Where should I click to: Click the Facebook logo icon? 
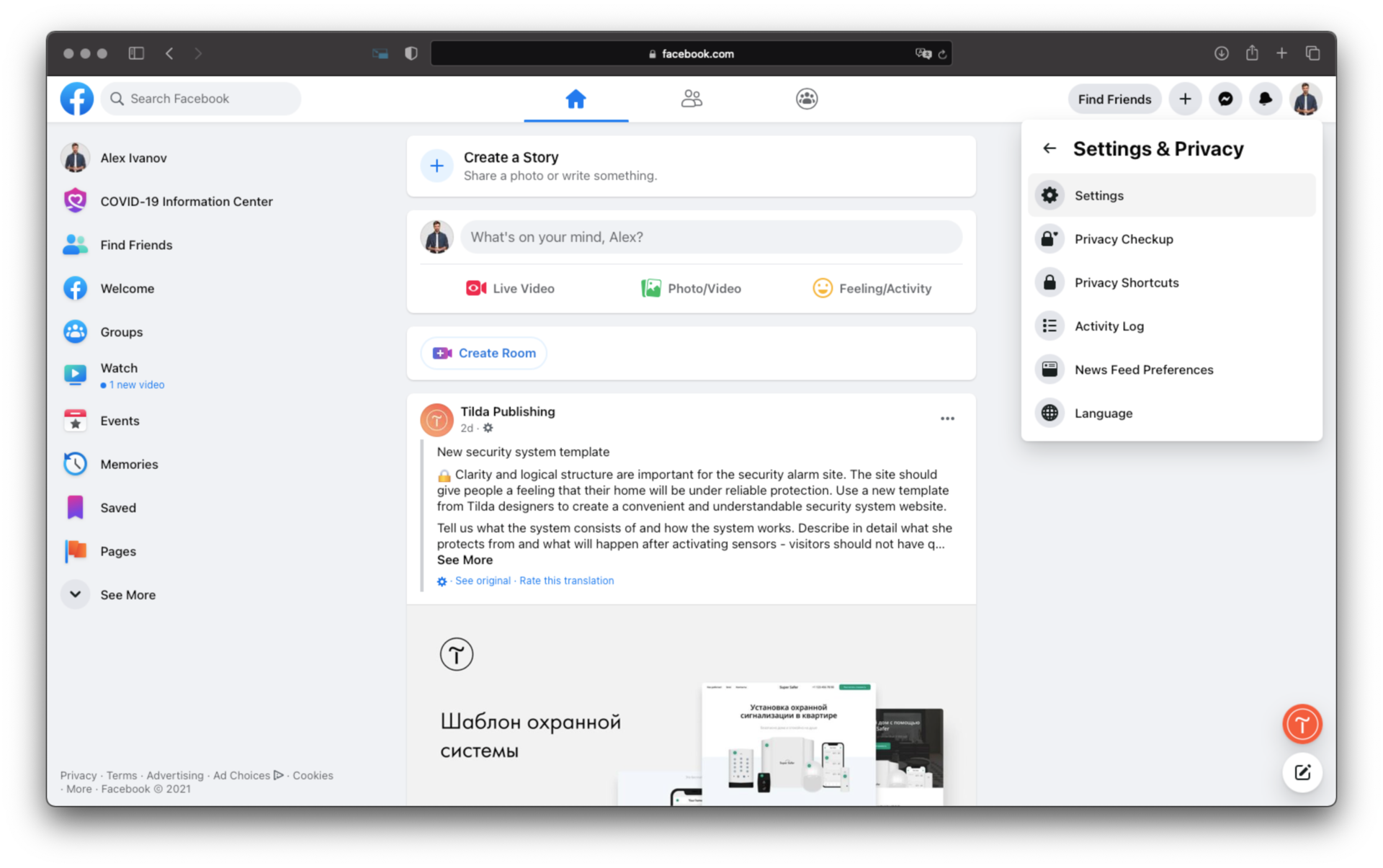tap(76, 99)
